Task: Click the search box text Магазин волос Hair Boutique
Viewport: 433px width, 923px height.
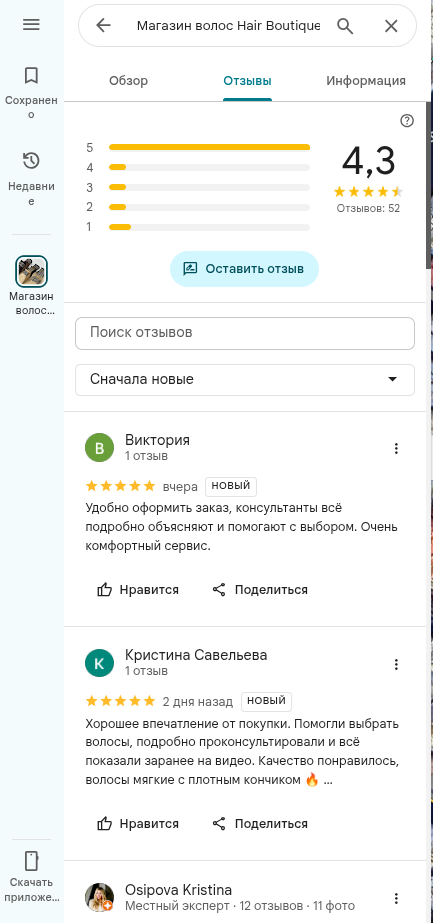Action: 228,26
